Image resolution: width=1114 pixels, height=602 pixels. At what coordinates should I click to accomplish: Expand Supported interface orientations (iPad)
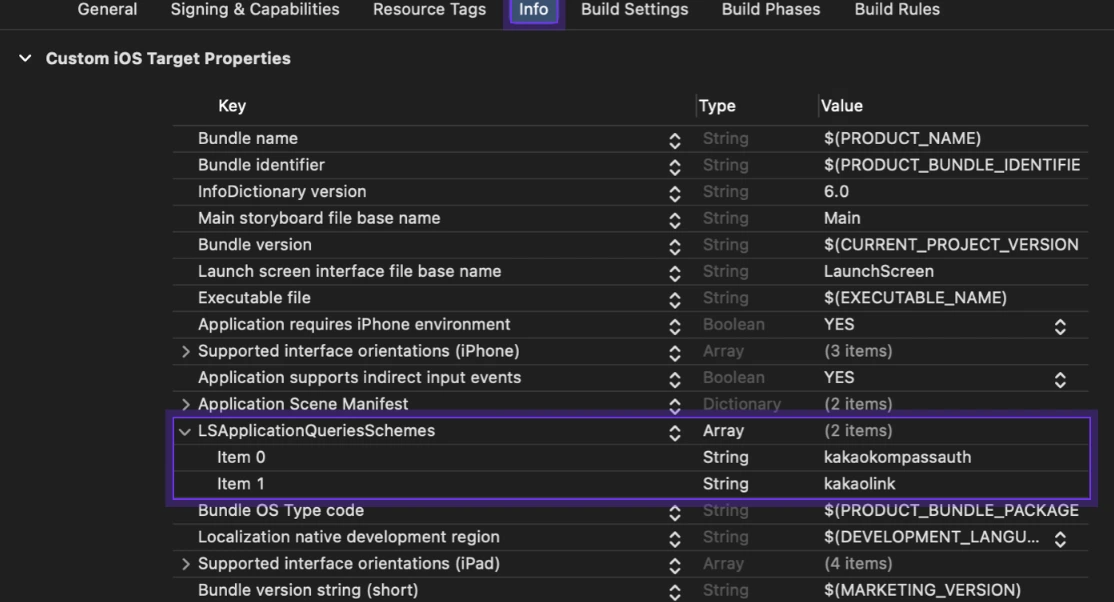click(185, 564)
